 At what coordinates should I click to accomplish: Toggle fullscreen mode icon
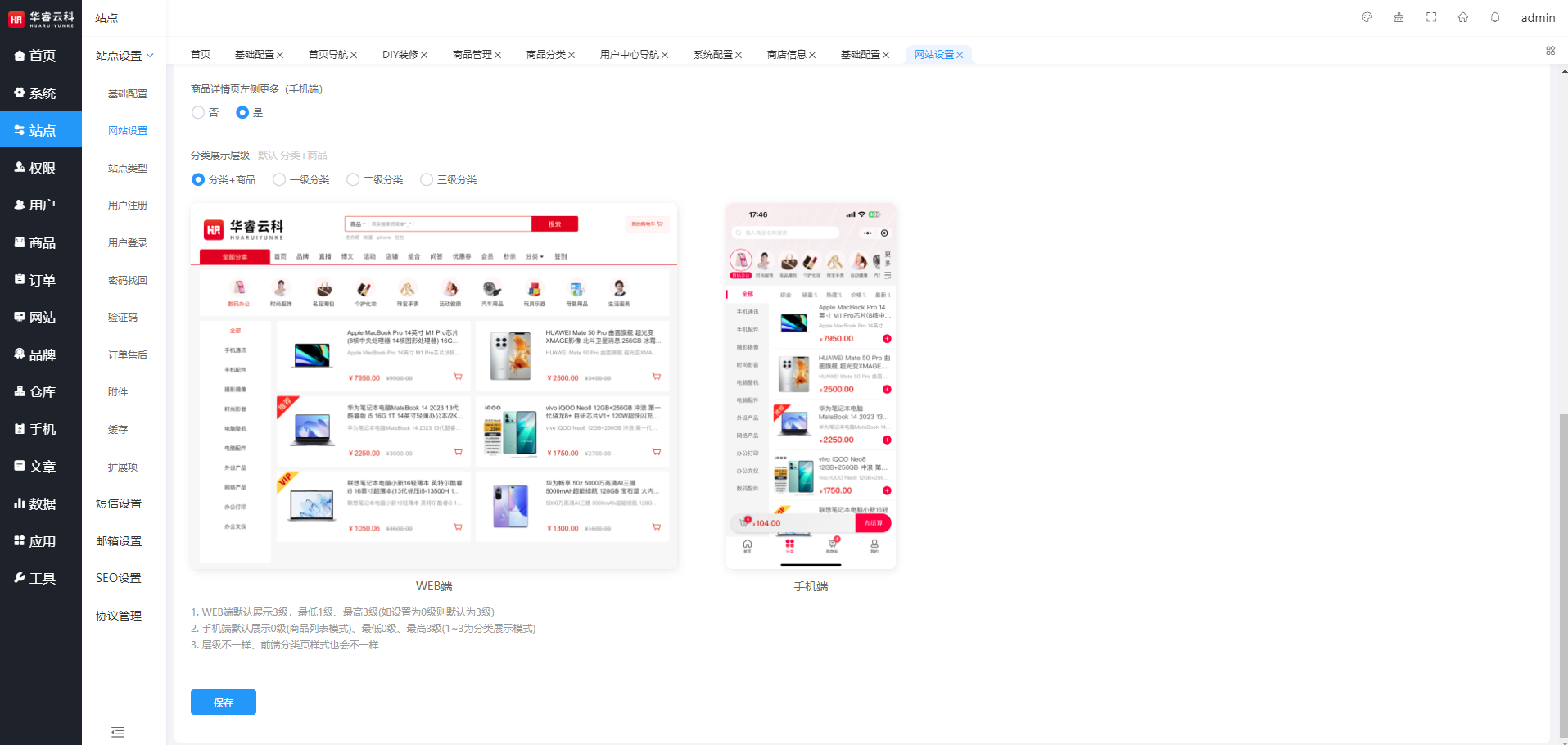tap(1431, 17)
